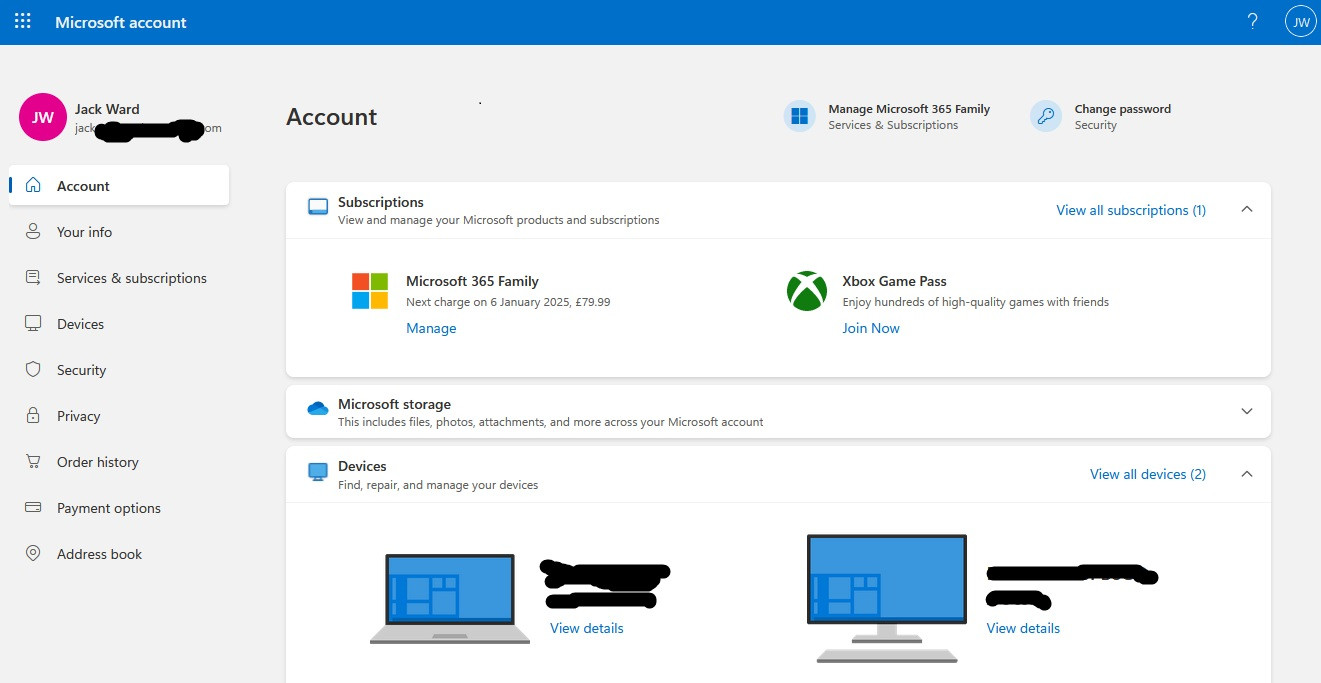Image resolution: width=1321 pixels, height=683 pixels.
Task: Click the Services & subscriptions list icon
Action: click(33, 277)
